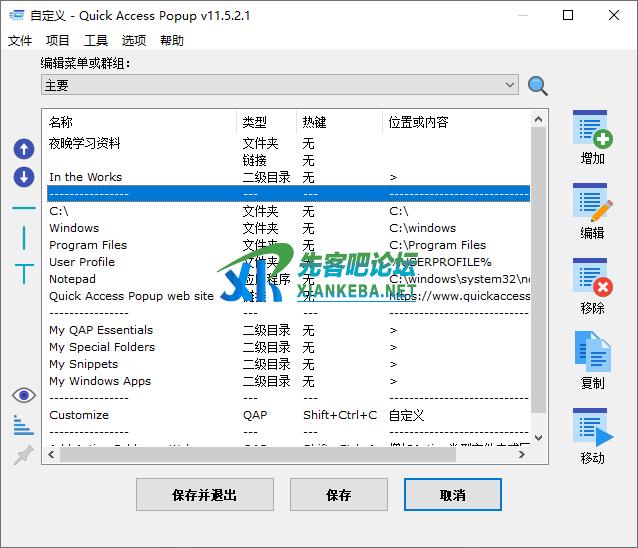Open the 工具 menu
The width and height of the screenshot is (638, 548).
96,41
